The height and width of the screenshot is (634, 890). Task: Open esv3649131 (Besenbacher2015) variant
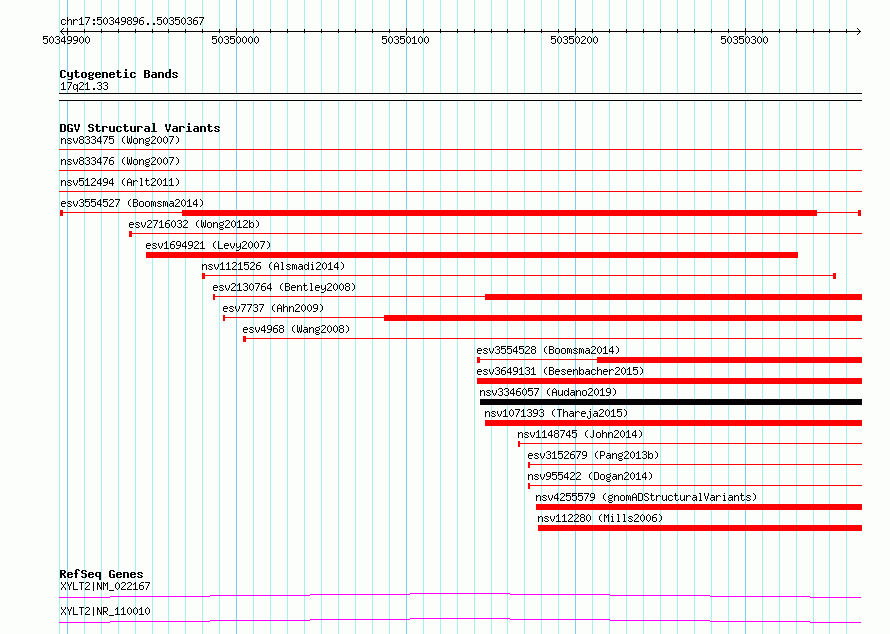(x=560, y=371)
